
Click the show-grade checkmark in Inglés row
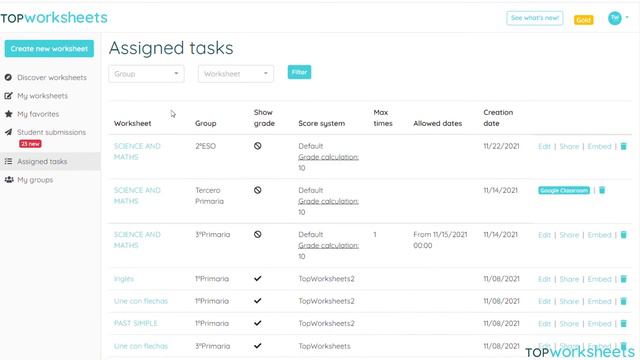point(258,278)
